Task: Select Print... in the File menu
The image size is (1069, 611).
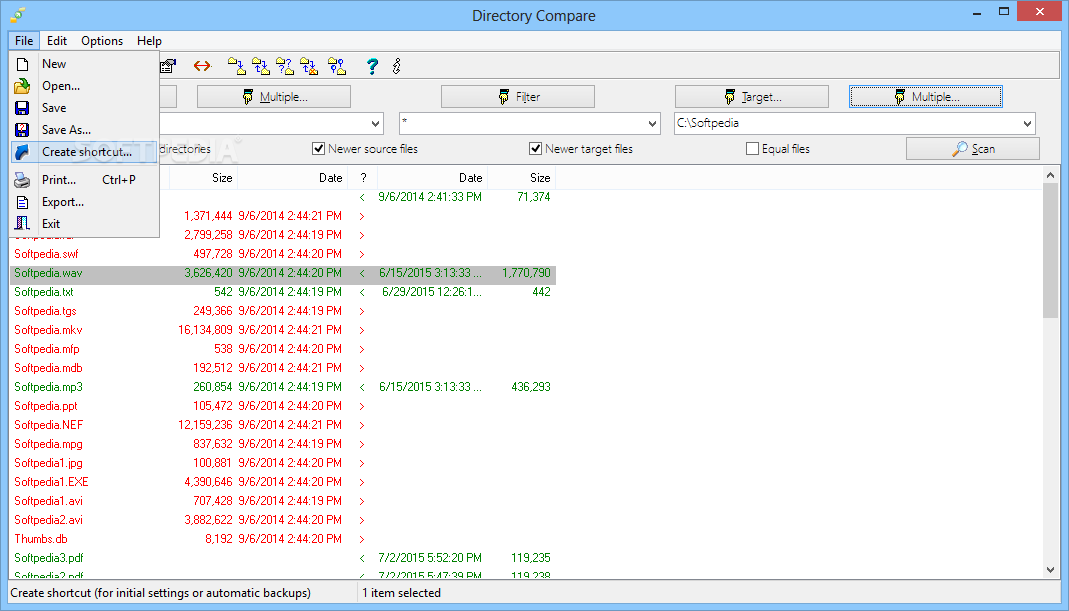Action: [85, 180]
